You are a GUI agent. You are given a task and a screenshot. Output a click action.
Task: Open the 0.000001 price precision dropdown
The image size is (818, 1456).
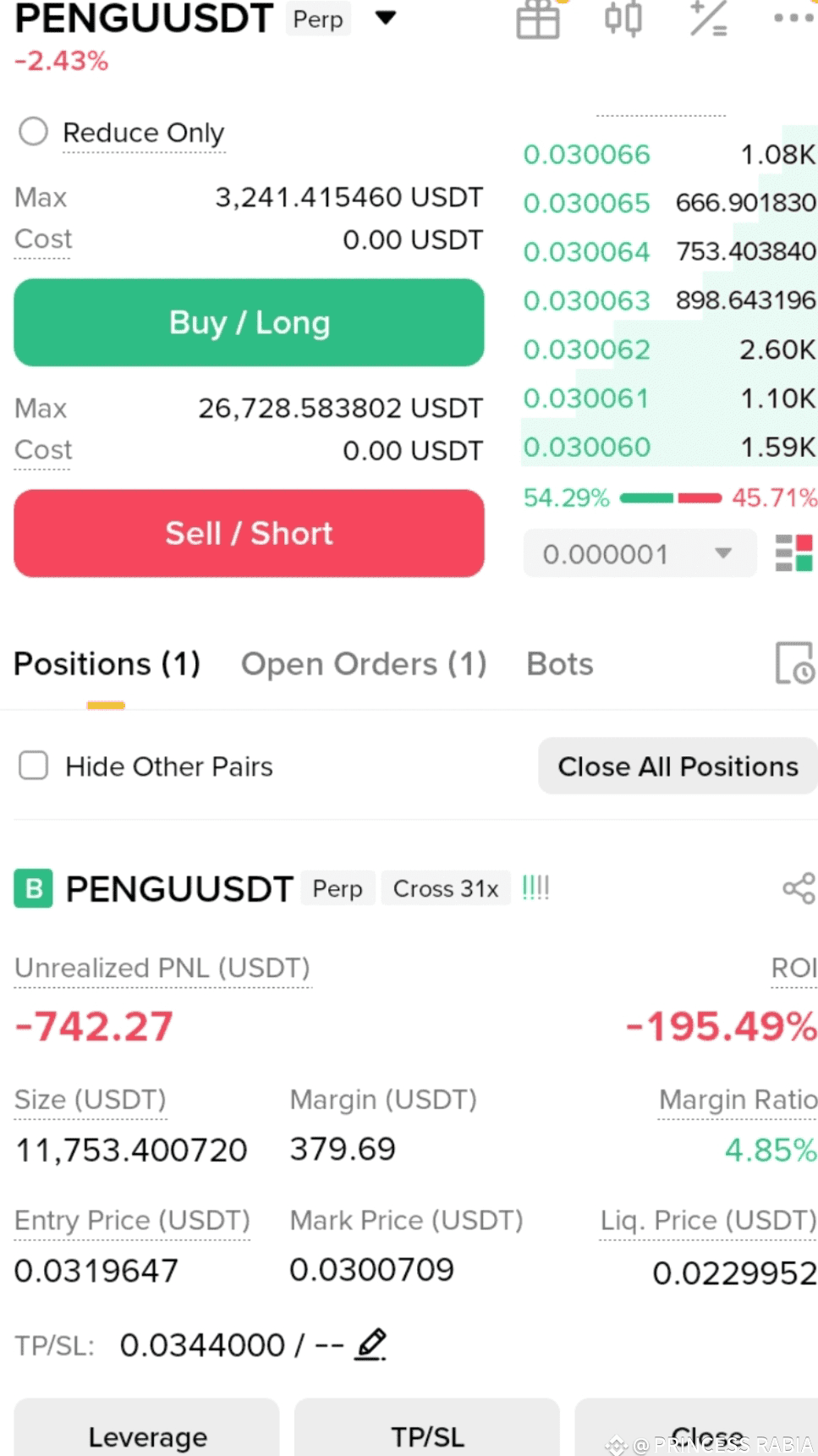(640, 553)
